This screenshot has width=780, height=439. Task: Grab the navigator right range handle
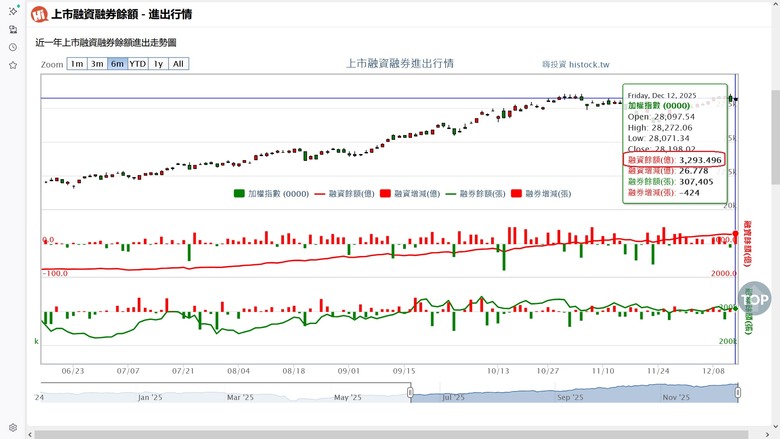point(738,393)
